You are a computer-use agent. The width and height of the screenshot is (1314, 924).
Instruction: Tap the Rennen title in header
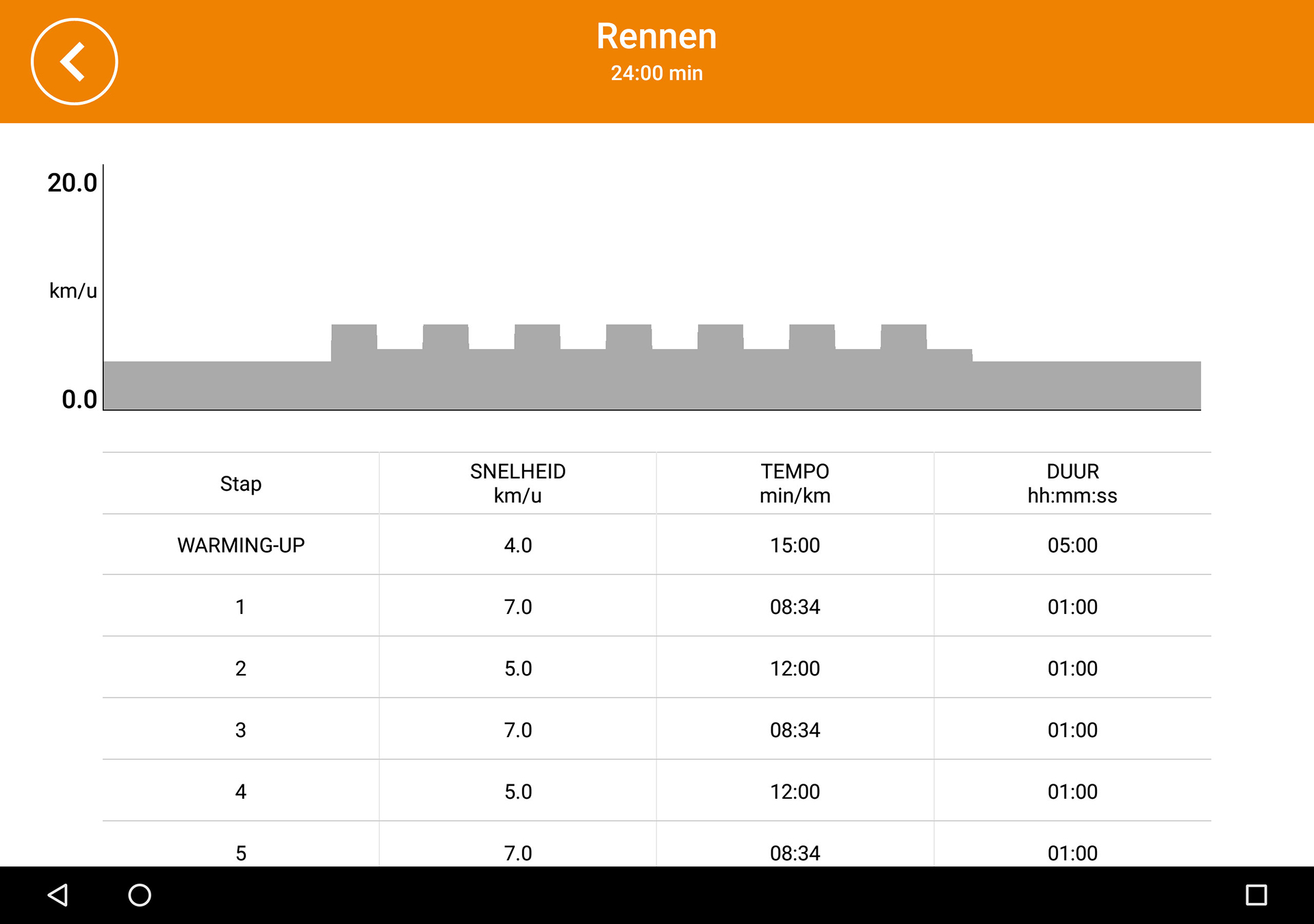pyautogui.click(x=656, y=36)
